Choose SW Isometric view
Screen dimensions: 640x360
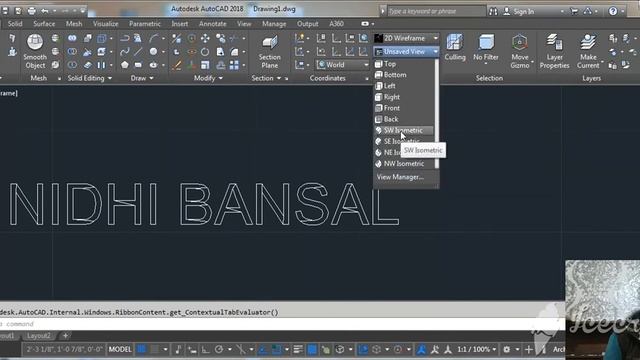403,130
